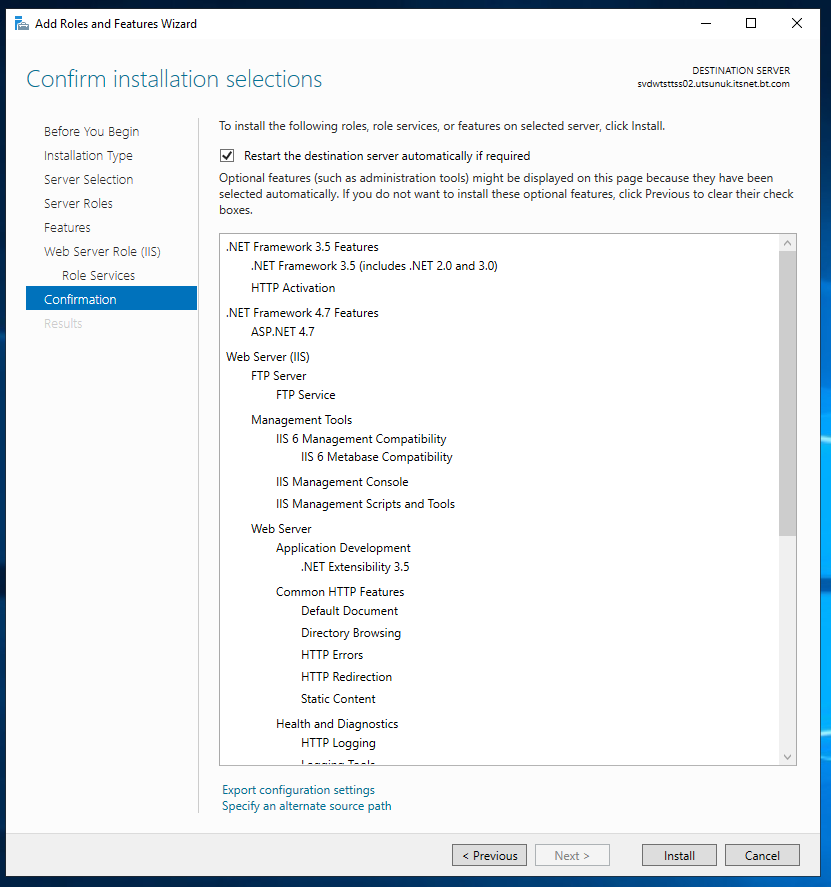This screenshot has width=831, height=887.
Task: Select the HTTP Logging entry
Action: (338, 743)
